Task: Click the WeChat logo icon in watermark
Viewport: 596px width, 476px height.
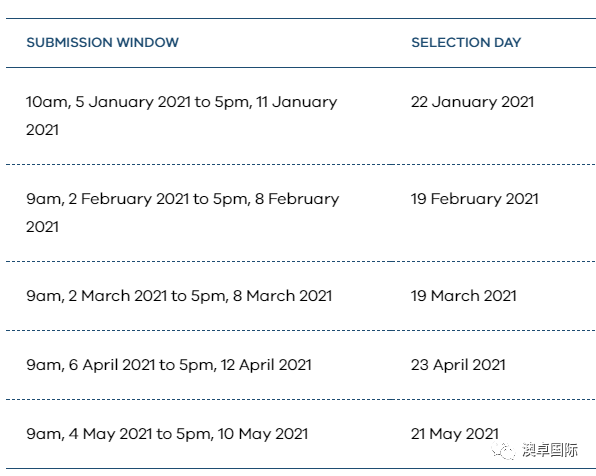Action: pos(503,451)
